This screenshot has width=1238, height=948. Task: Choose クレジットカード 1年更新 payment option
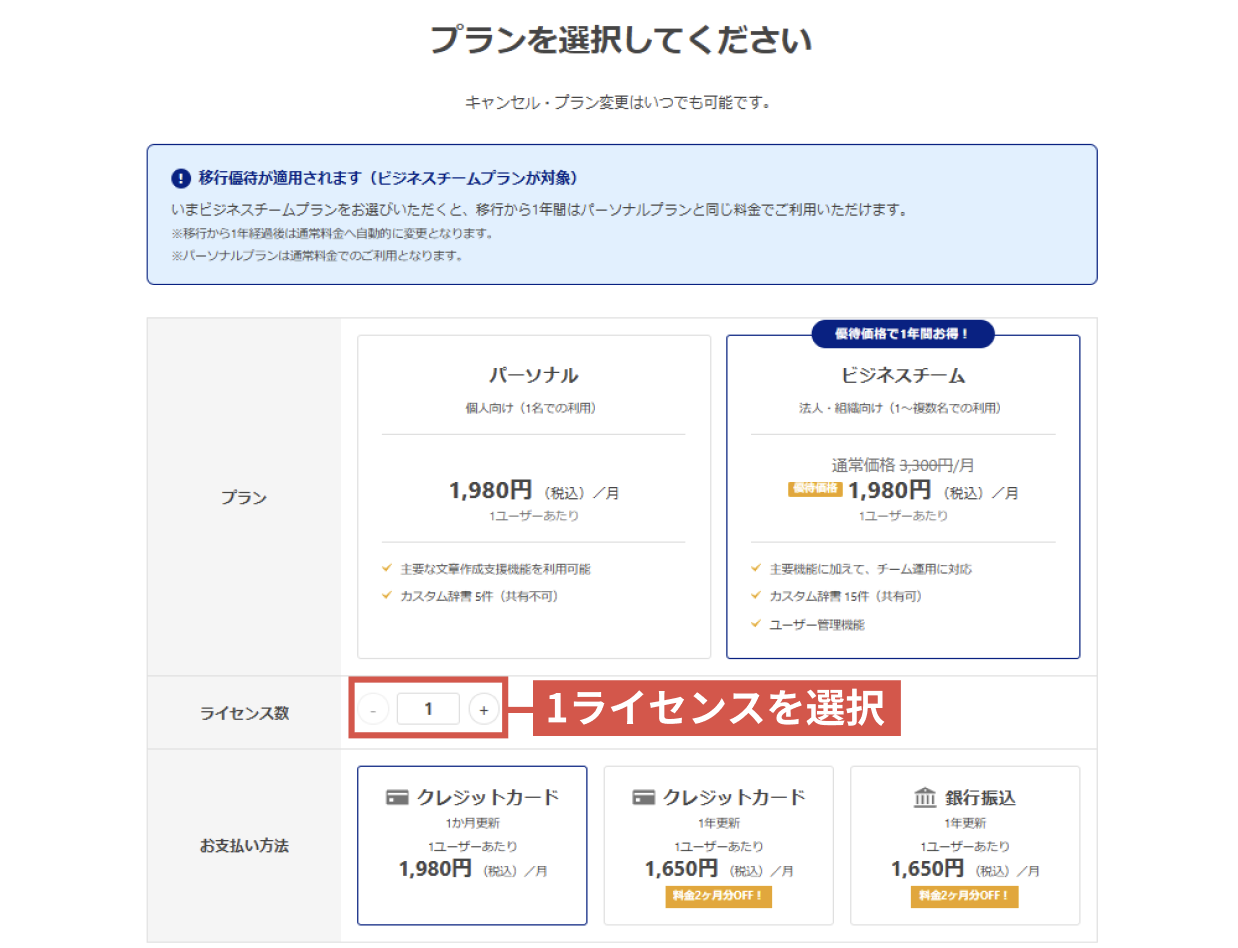[718, 845]
